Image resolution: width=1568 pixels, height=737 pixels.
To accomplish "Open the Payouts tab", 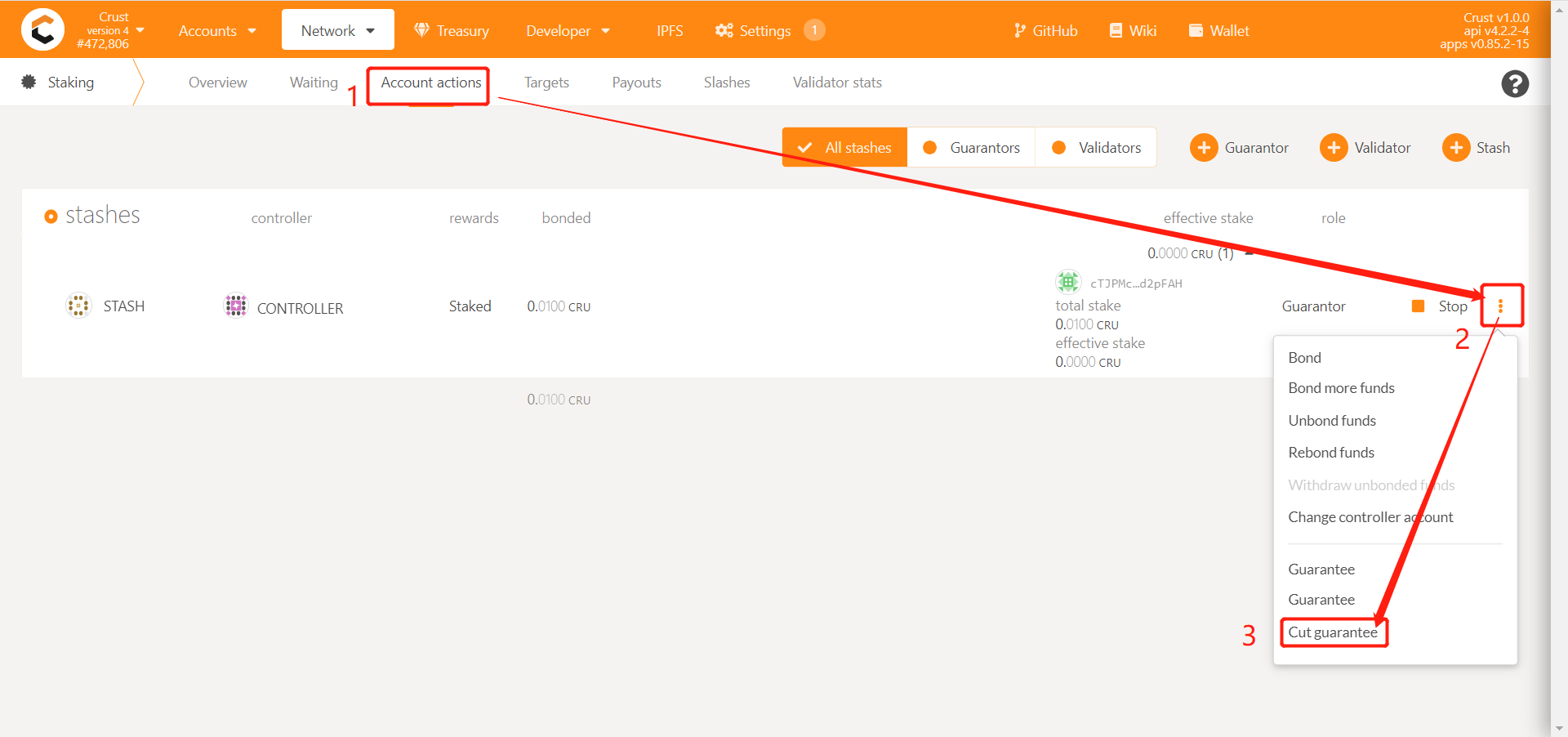I will tap(636, 83).
